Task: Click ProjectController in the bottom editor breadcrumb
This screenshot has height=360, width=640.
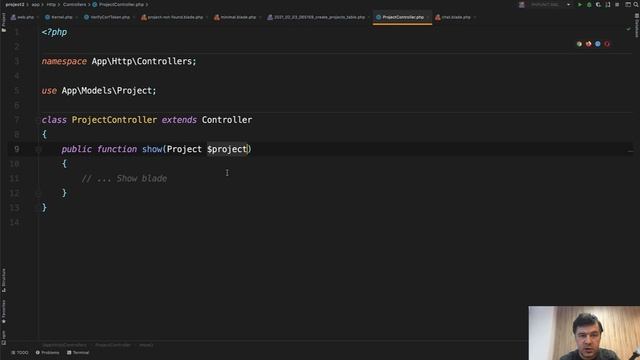Action: (113, 345)
